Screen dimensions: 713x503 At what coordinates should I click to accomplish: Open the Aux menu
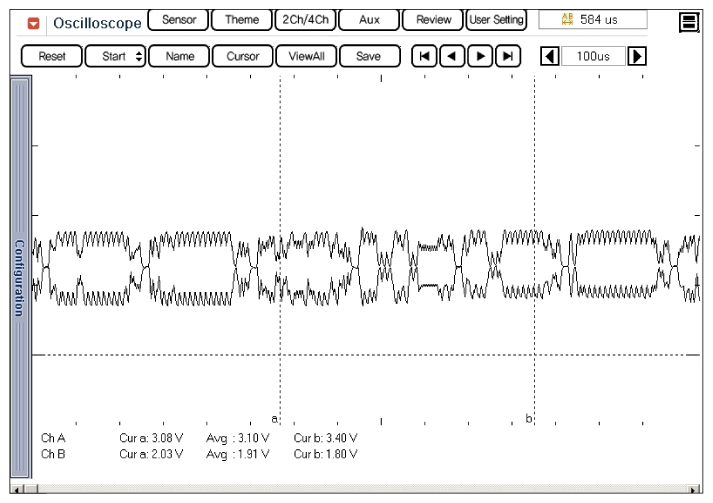tap(369, 20)
